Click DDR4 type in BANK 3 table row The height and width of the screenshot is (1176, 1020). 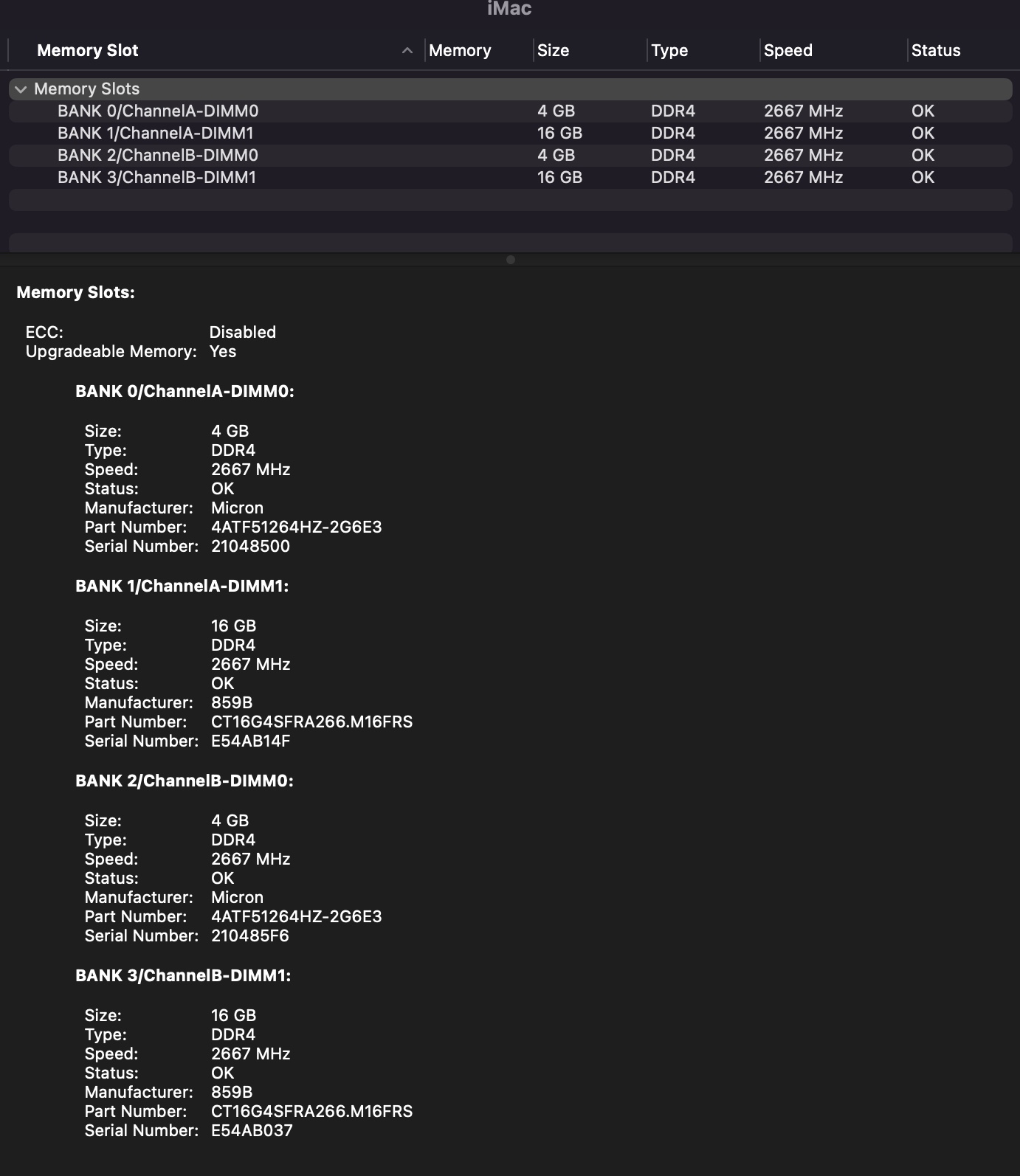(673, 178)
